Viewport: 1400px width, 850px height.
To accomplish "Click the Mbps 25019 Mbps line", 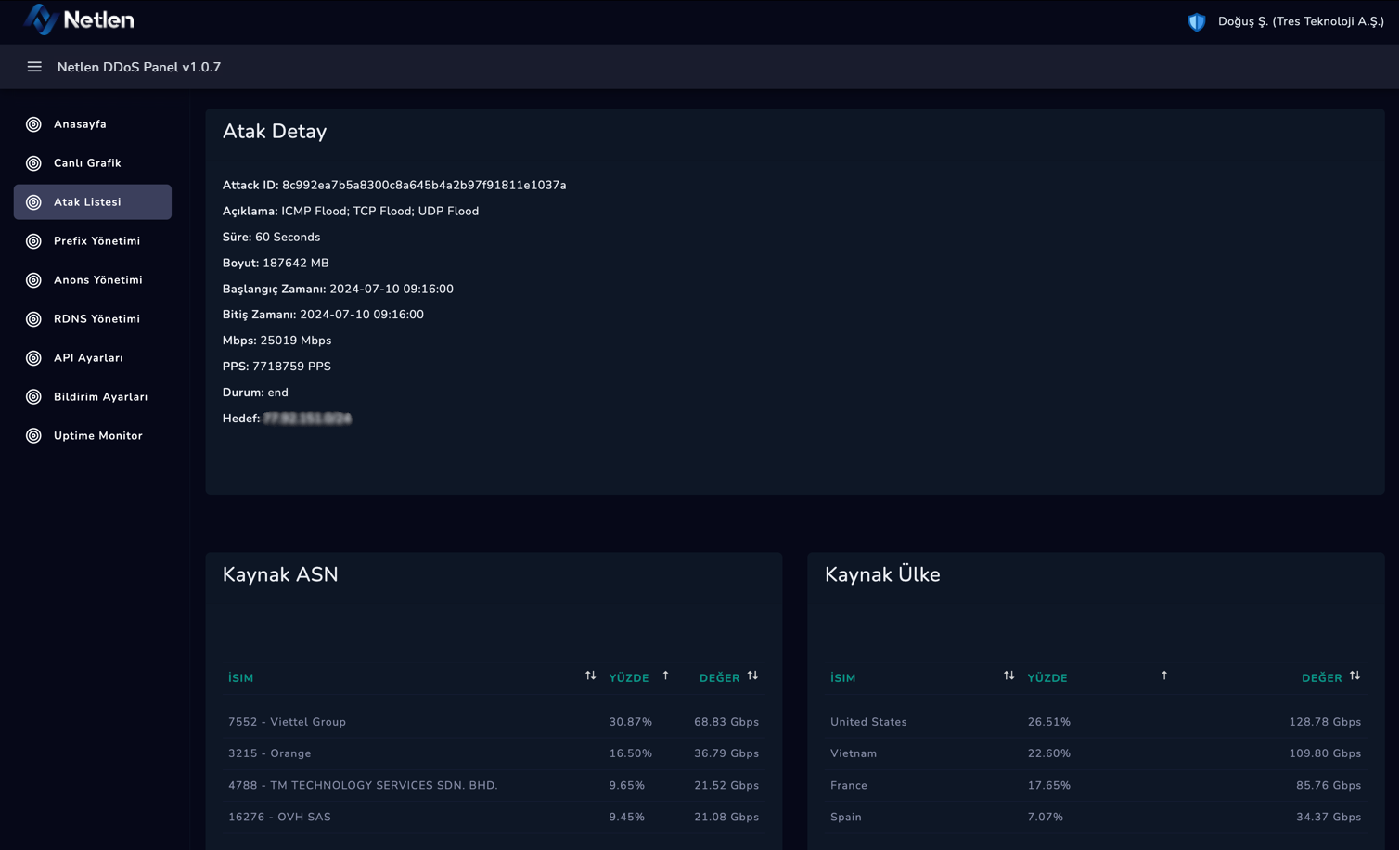I will [x=276, y=341].
